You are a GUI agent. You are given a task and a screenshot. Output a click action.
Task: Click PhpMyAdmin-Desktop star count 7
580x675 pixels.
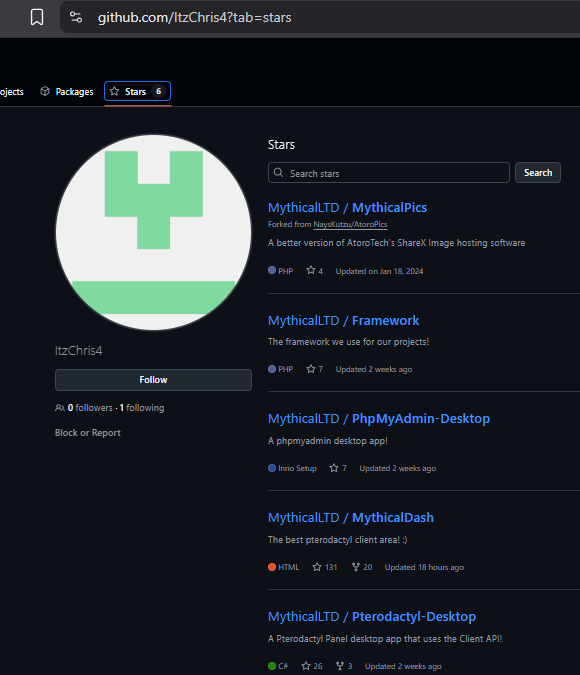point(338,468)
